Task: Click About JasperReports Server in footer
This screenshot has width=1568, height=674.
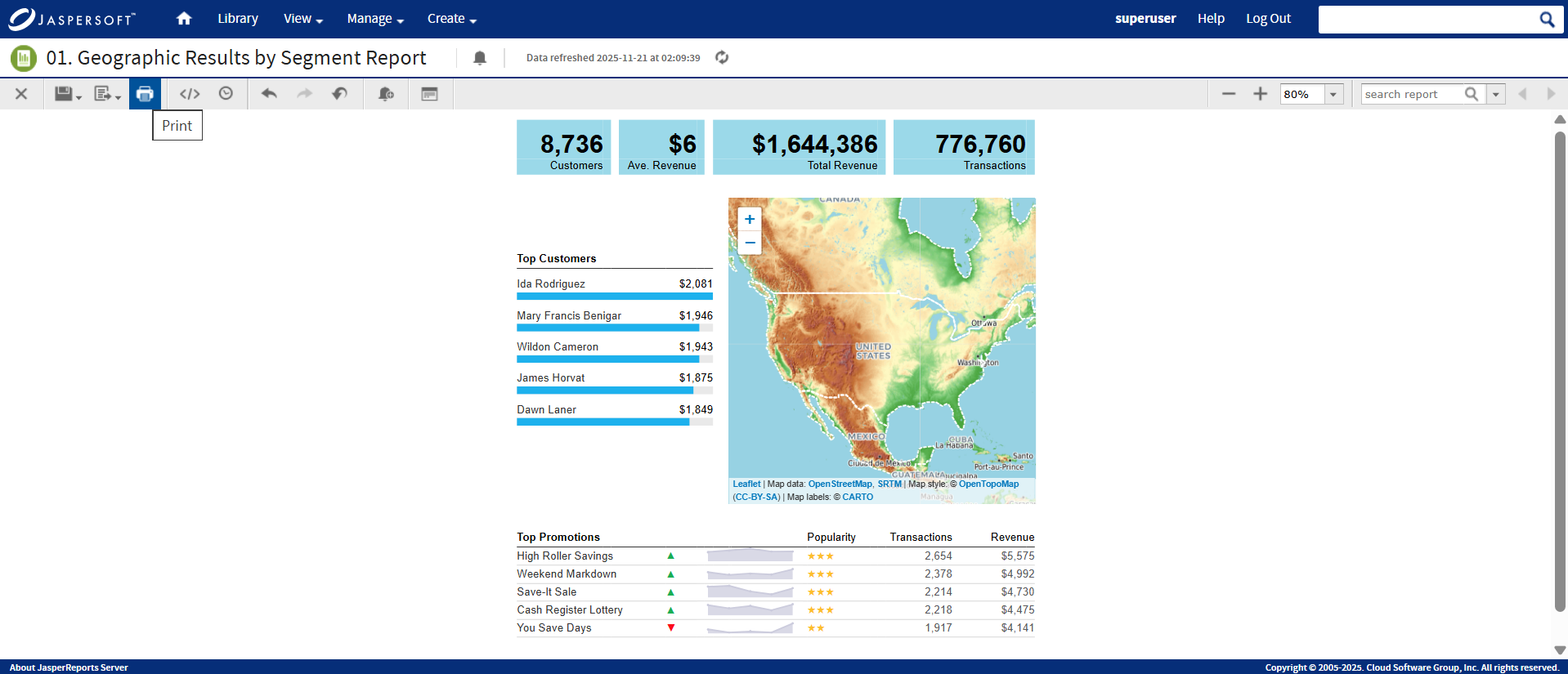Action: click(x=69, y=667)
